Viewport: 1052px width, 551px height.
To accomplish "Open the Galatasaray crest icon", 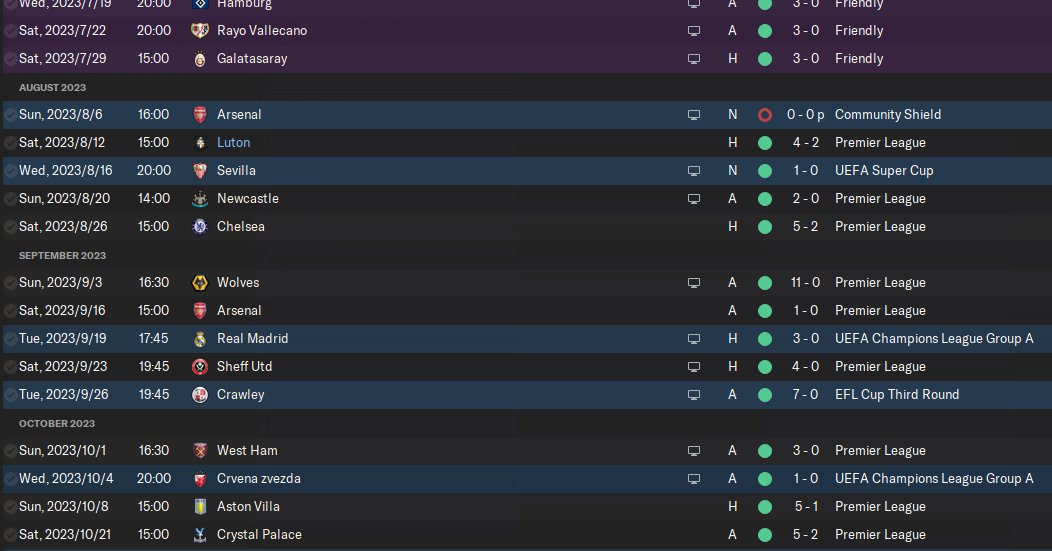I will [x=200, y=59].
